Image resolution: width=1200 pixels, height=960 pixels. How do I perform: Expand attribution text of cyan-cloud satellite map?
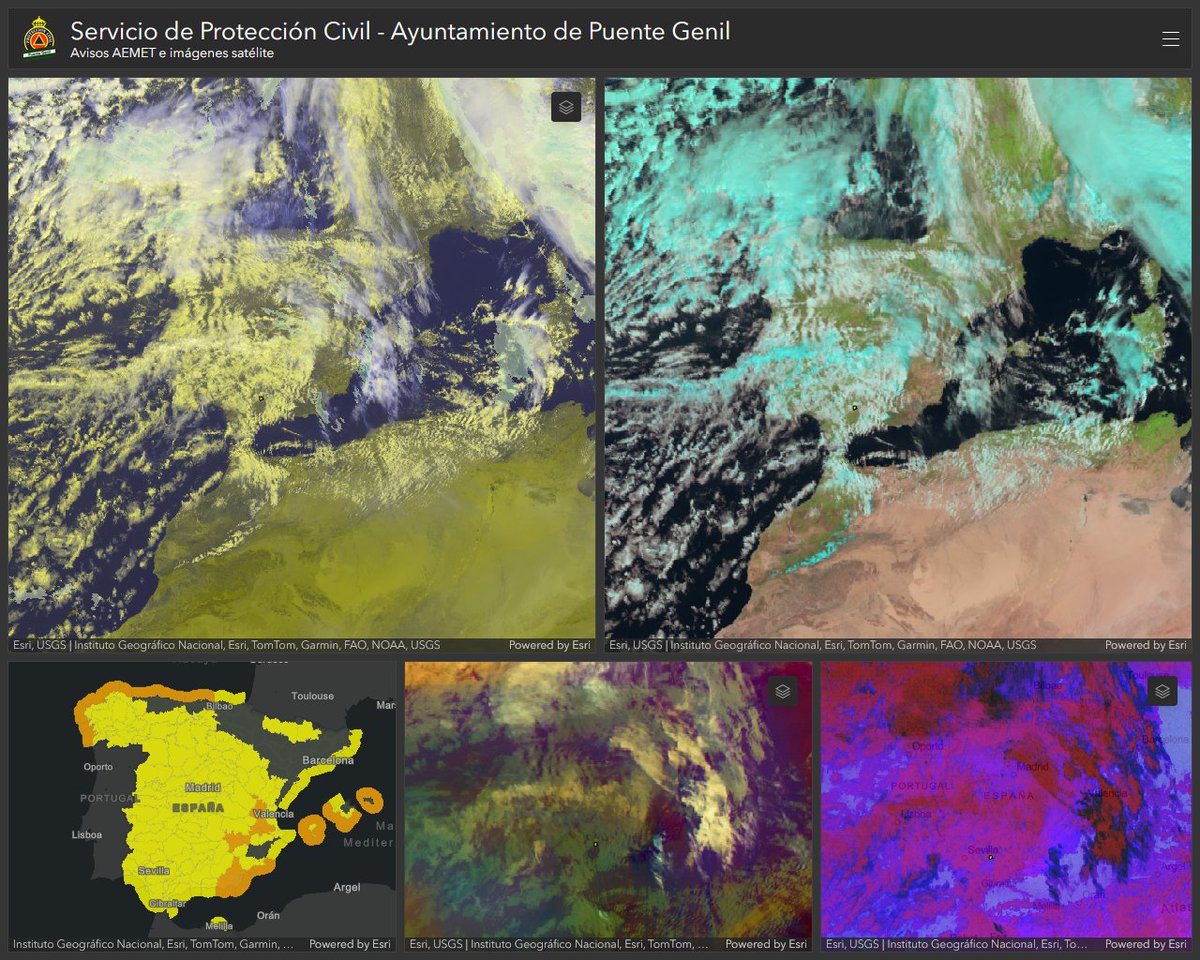(822, 645)
